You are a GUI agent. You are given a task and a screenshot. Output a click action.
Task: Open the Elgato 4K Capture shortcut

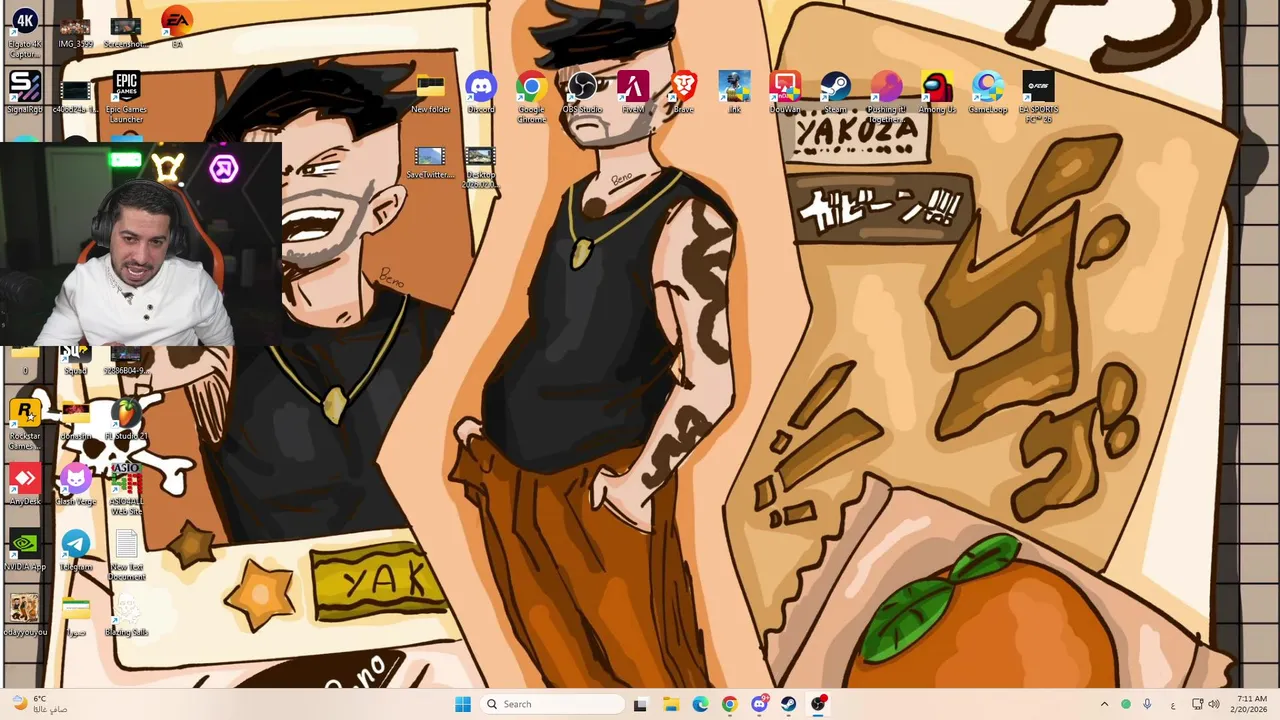[x=25, y=30]
